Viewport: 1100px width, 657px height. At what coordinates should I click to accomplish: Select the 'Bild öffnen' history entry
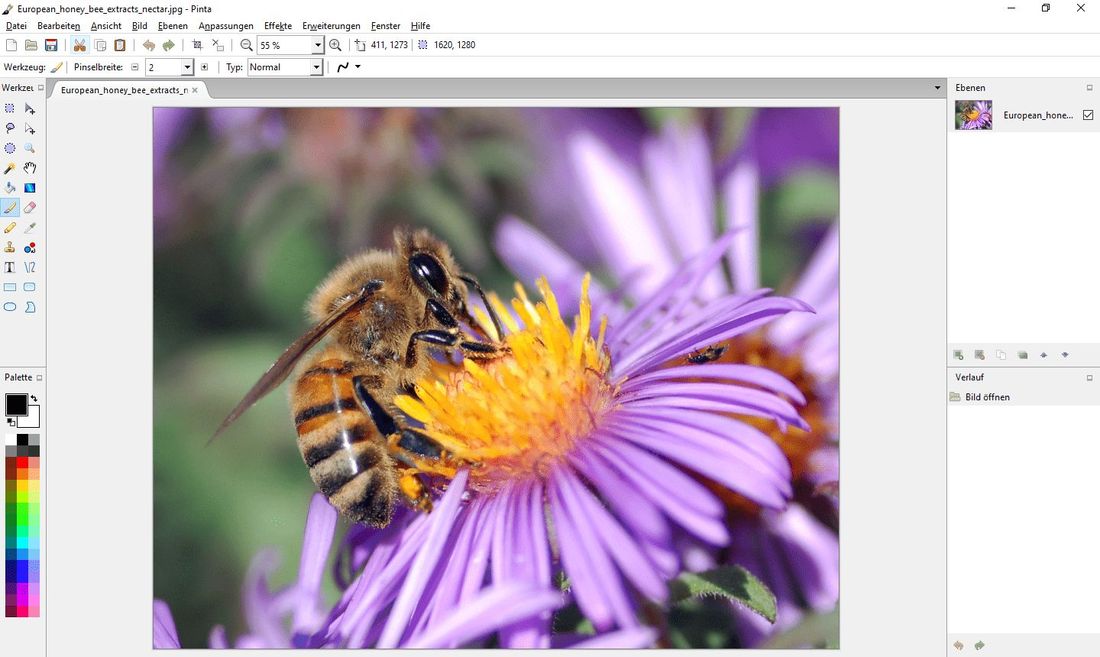point(986,397)
